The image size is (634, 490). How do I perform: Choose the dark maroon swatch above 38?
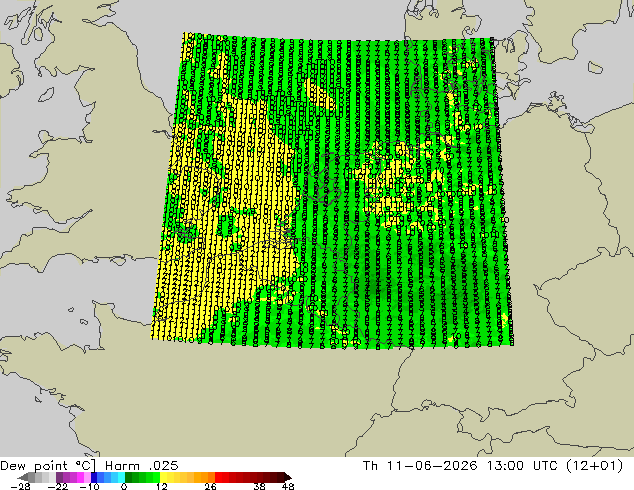point(260,477)
